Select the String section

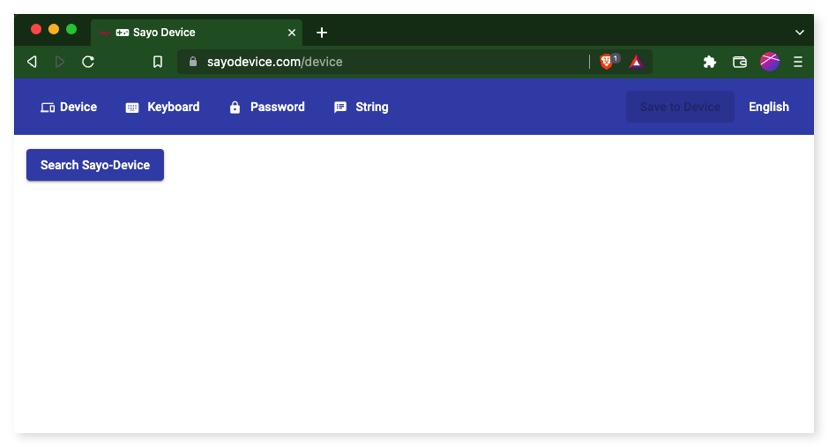pyautogui.click(x=361, y=107)
